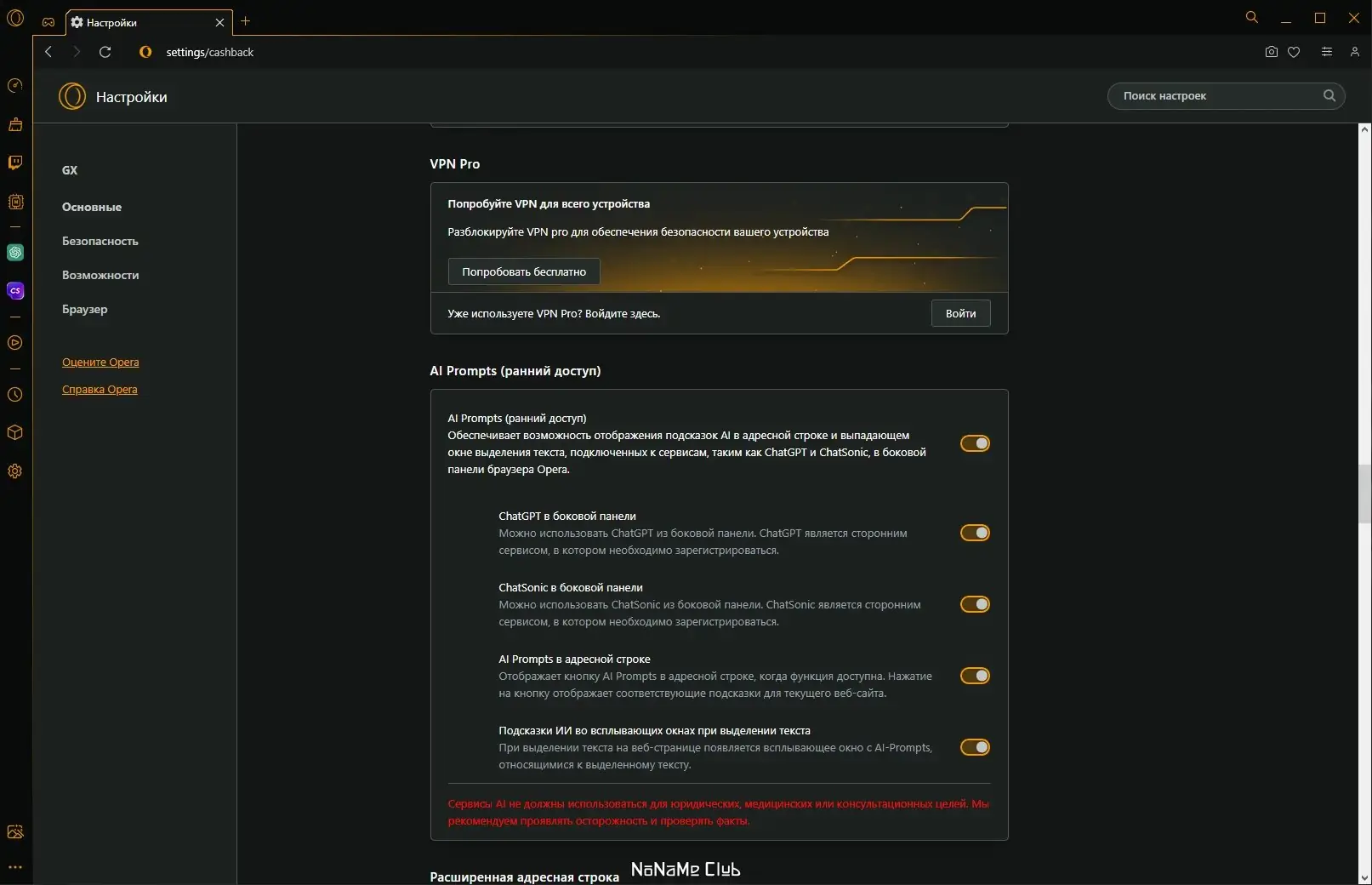Image resolution: width=1372 pixels, height=885 pixels.
Task: Open the Возможности settings section
Action: point(100,275)
